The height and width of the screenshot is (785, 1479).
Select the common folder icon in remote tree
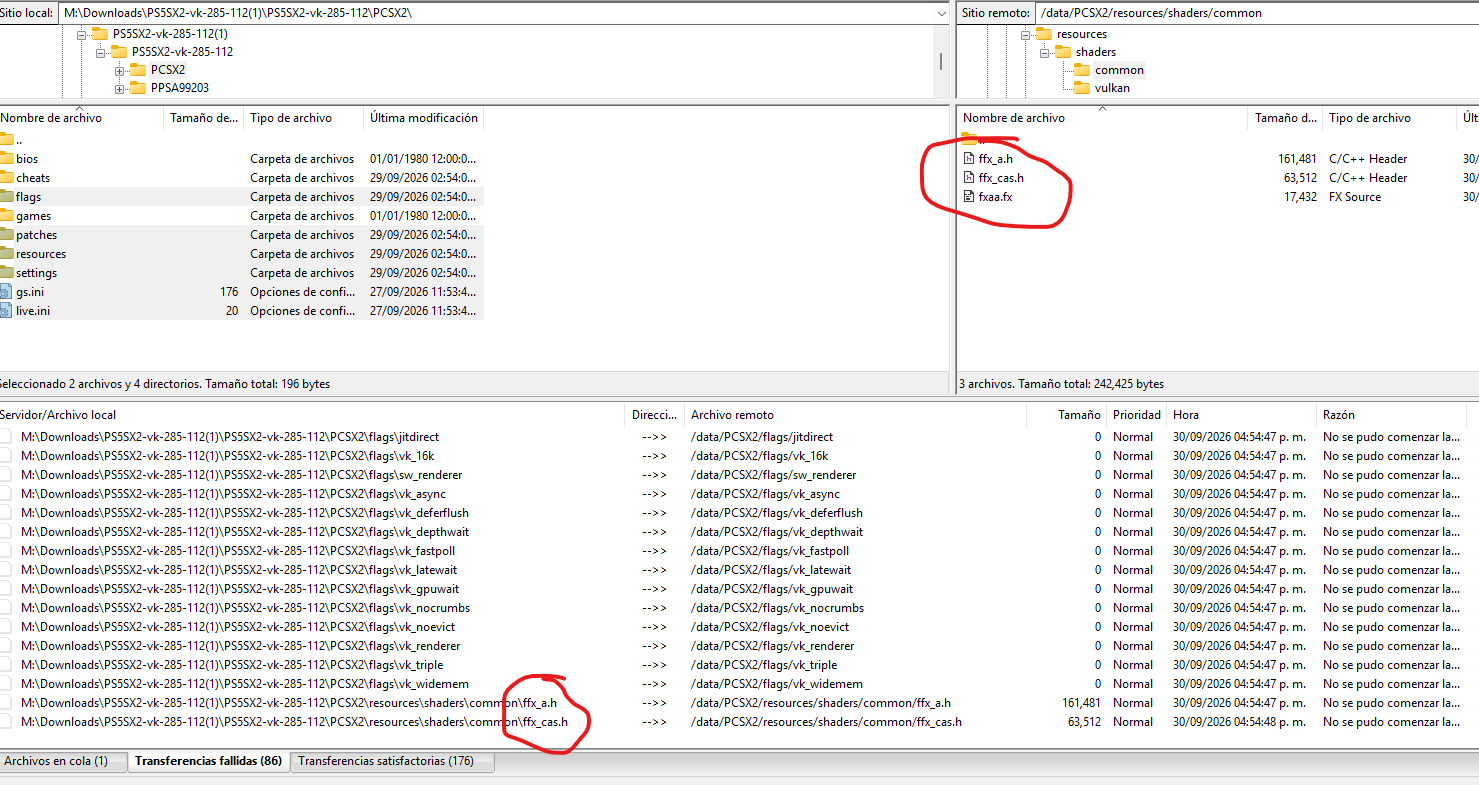pyautogui.click(x=1081, y=70)
